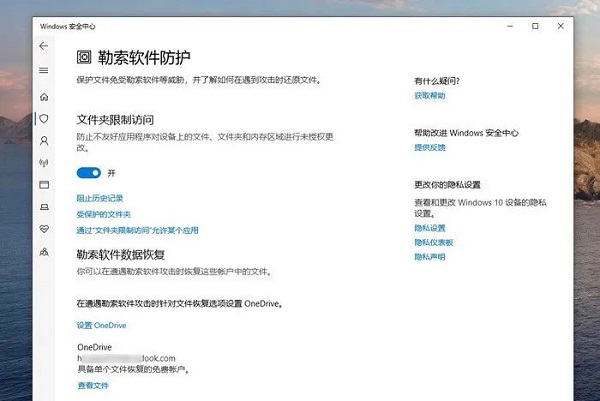Open app and browser control icon
600x401 pixels.
[x=44, y=185]
